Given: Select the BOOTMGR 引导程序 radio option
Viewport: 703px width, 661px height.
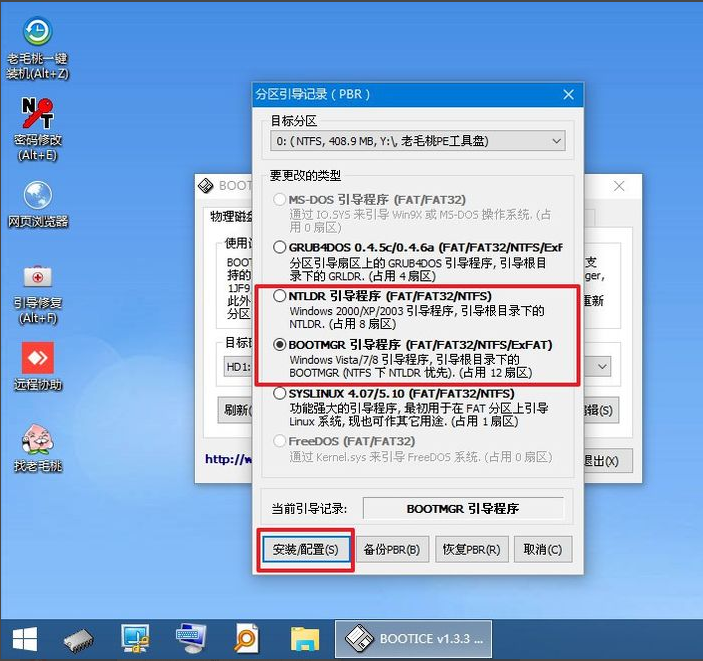Looking at the screenshot, I should [280, 345].
